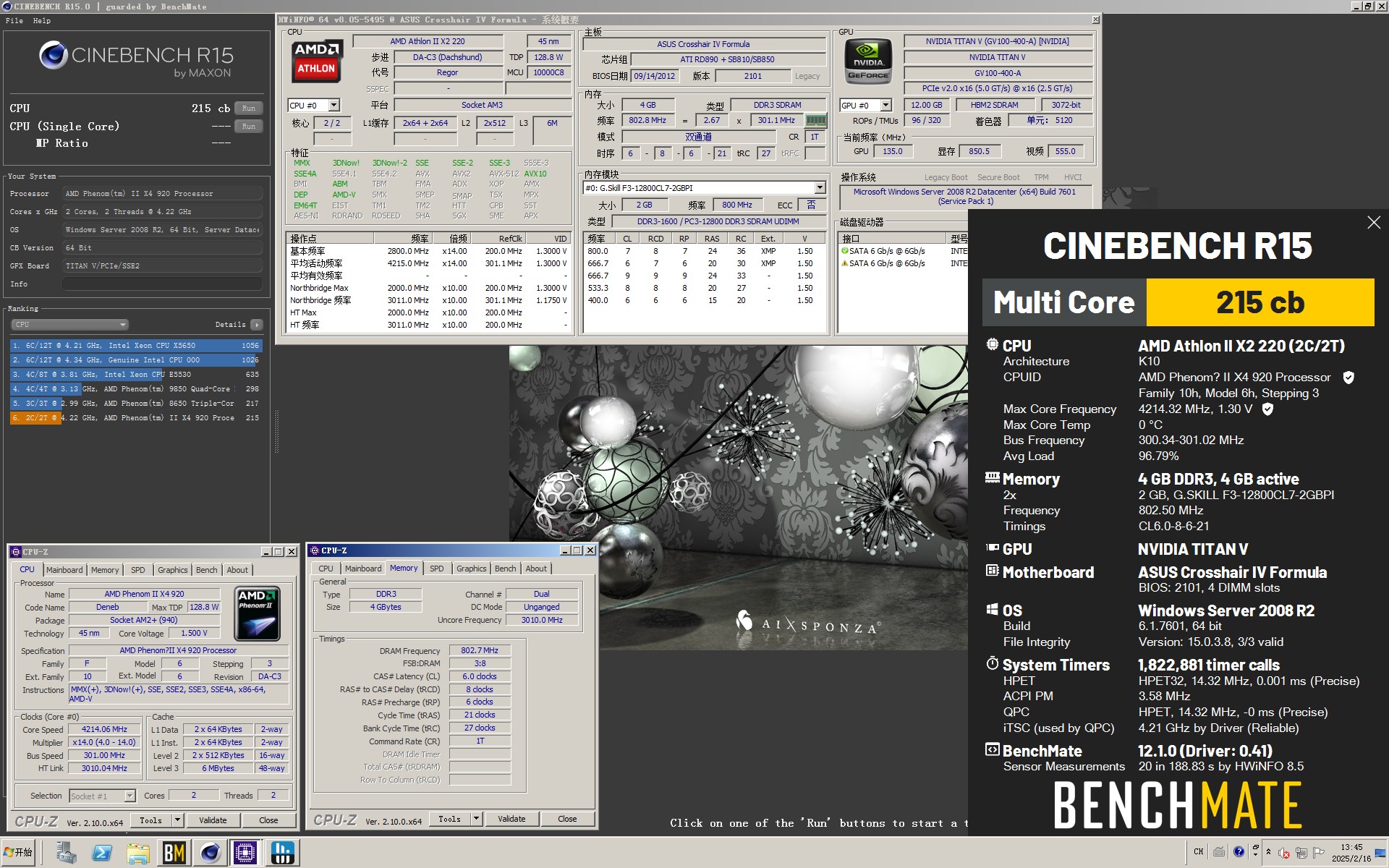Select ranking row Intel Xeon X5650 1056
Image resolution: width=1389 pixels, height=868 pixels.
[136, 346]
